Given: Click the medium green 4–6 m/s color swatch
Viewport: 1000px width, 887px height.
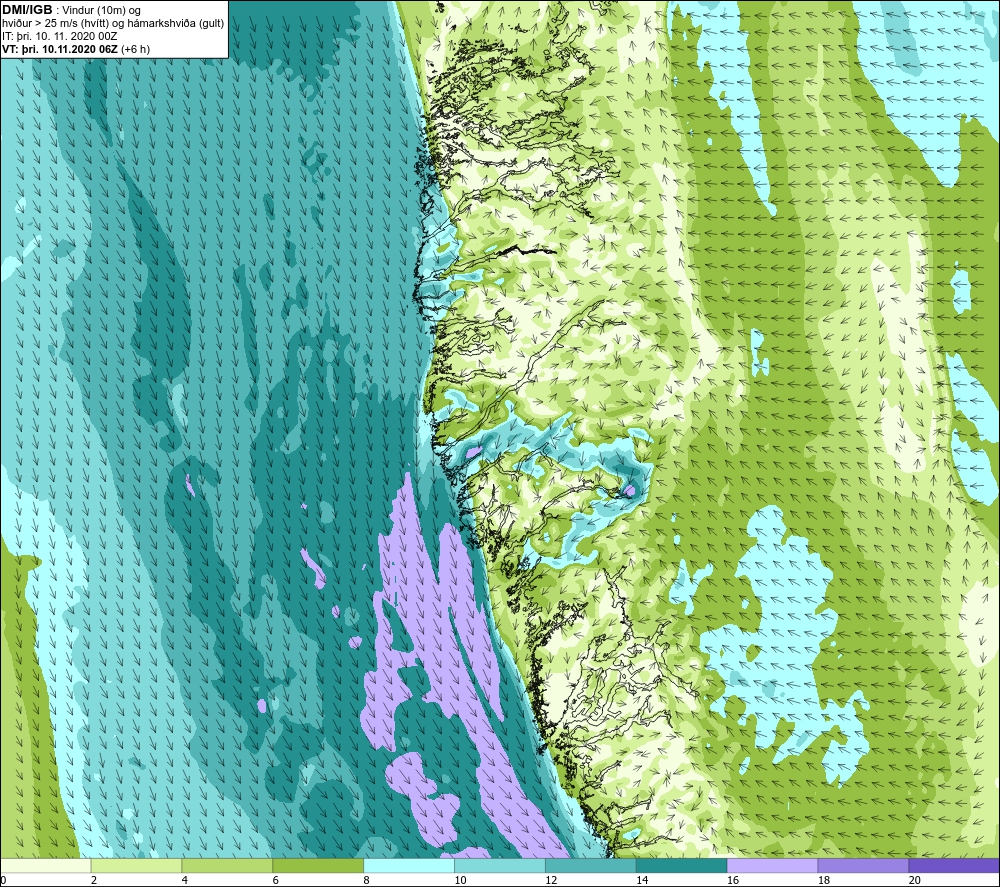Looking at the screenshot, I should click(227, 865).
